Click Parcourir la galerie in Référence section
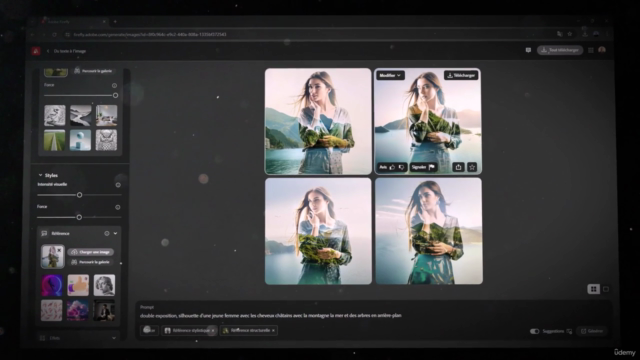This screenshot has height=360, width=640. coord(91,262)
